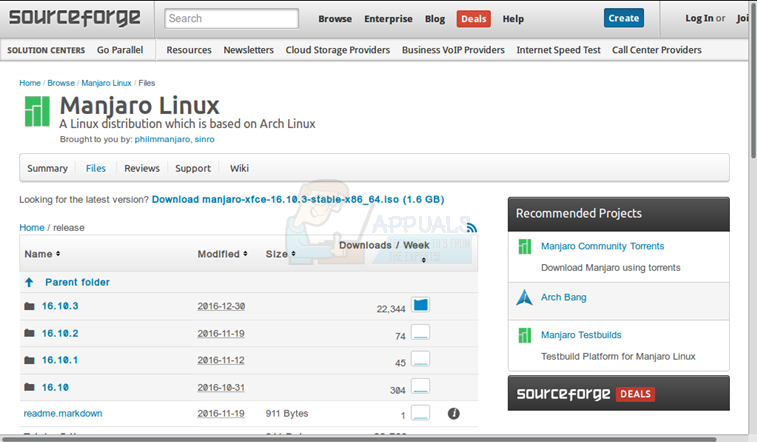Click the info icon for readme.markdown
This screenshot has width=757, height=442.
[453, 414]
